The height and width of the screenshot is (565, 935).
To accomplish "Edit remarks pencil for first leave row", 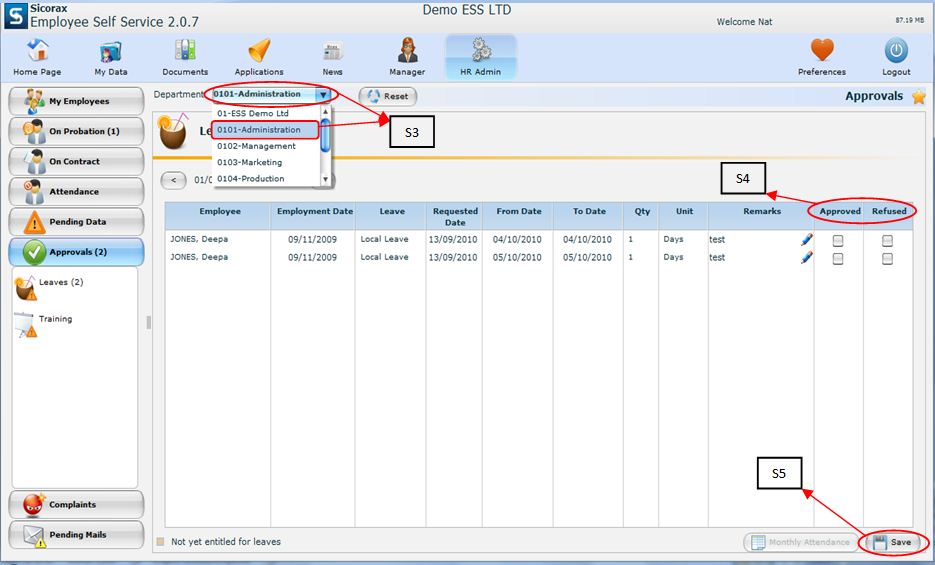I will point(806,240).
